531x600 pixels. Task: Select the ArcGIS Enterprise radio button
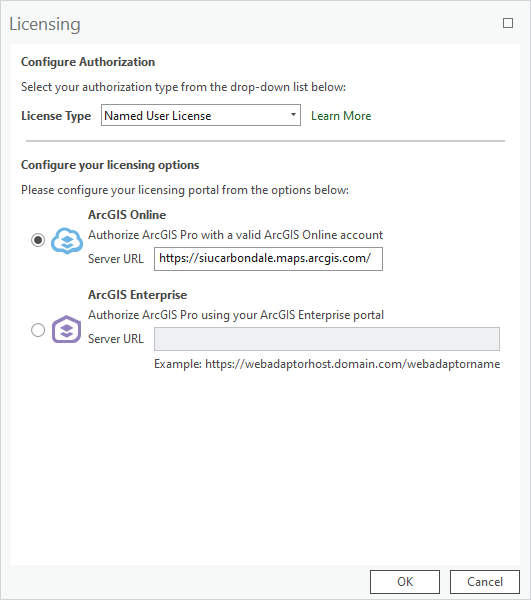point(38,329)
